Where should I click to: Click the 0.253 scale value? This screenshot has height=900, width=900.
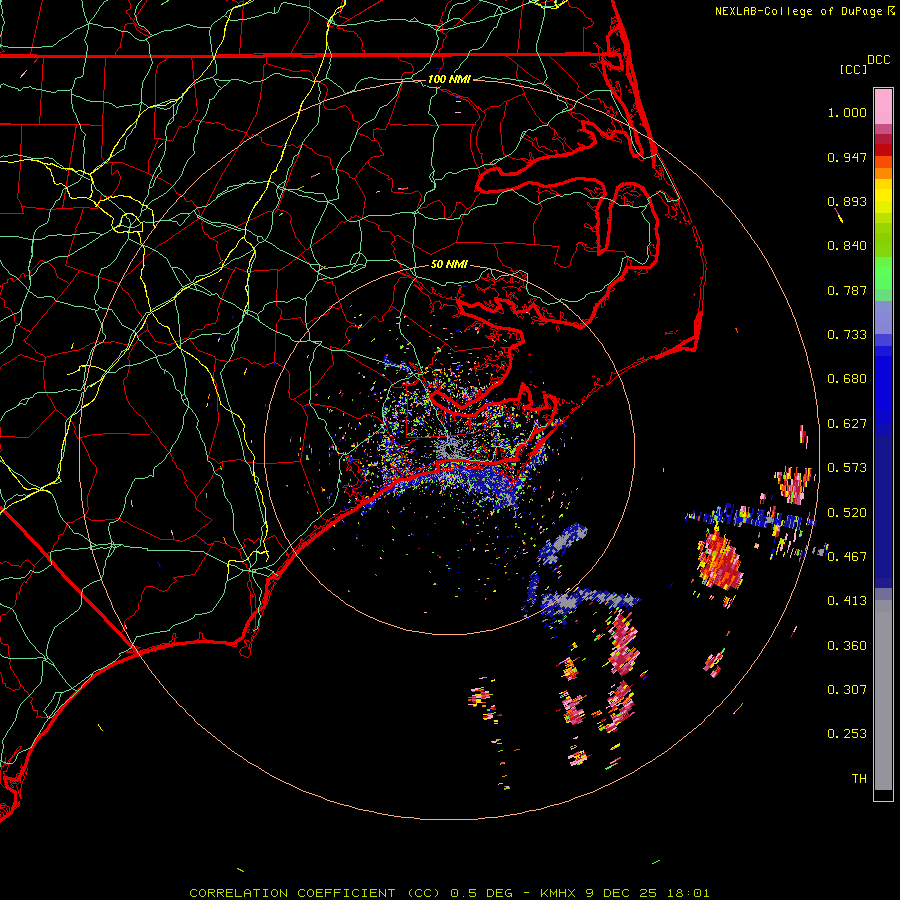click(x=847, y=734)
